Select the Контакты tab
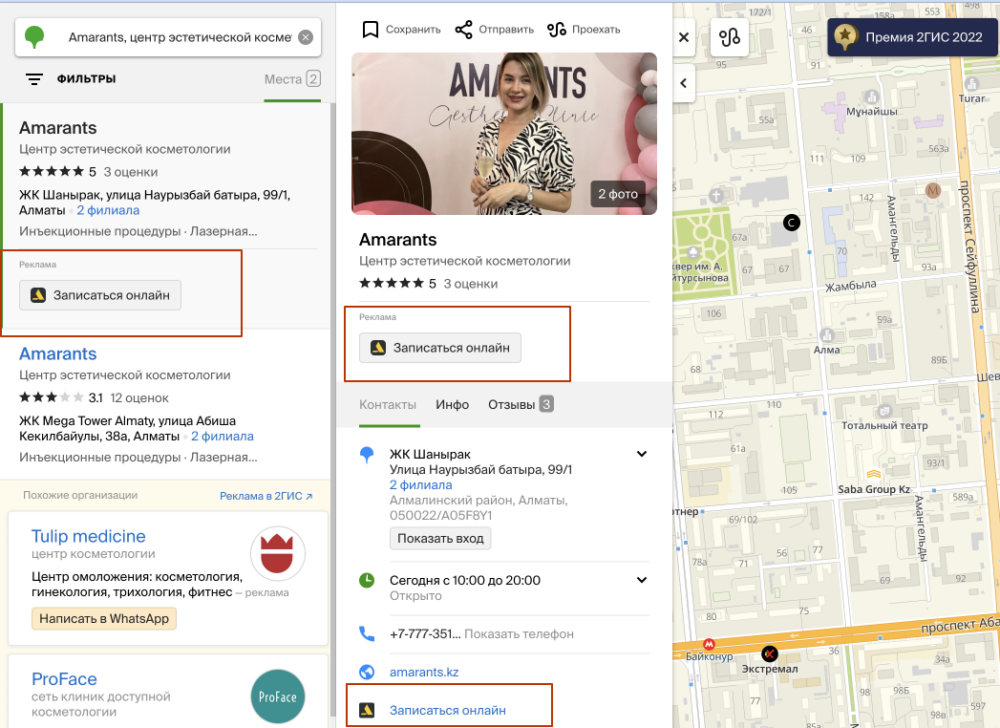 click(388, 405)
